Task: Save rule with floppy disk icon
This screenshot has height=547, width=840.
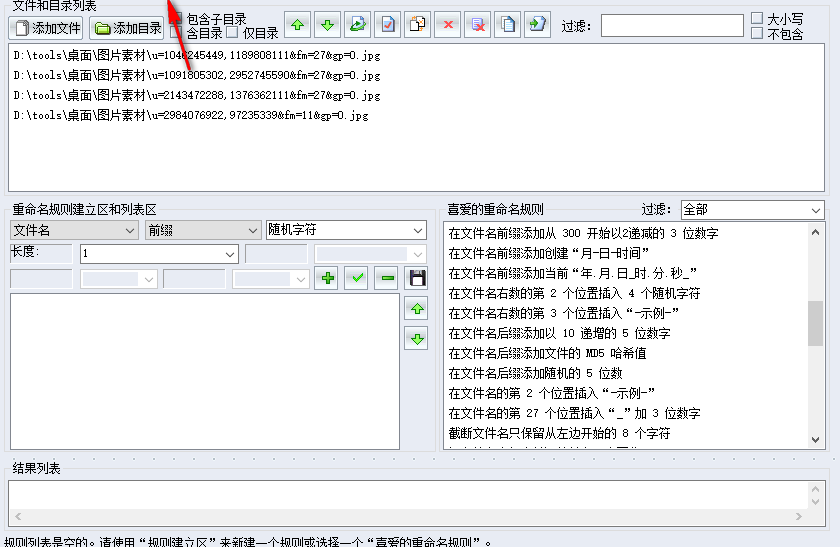Action: (416, 278)
